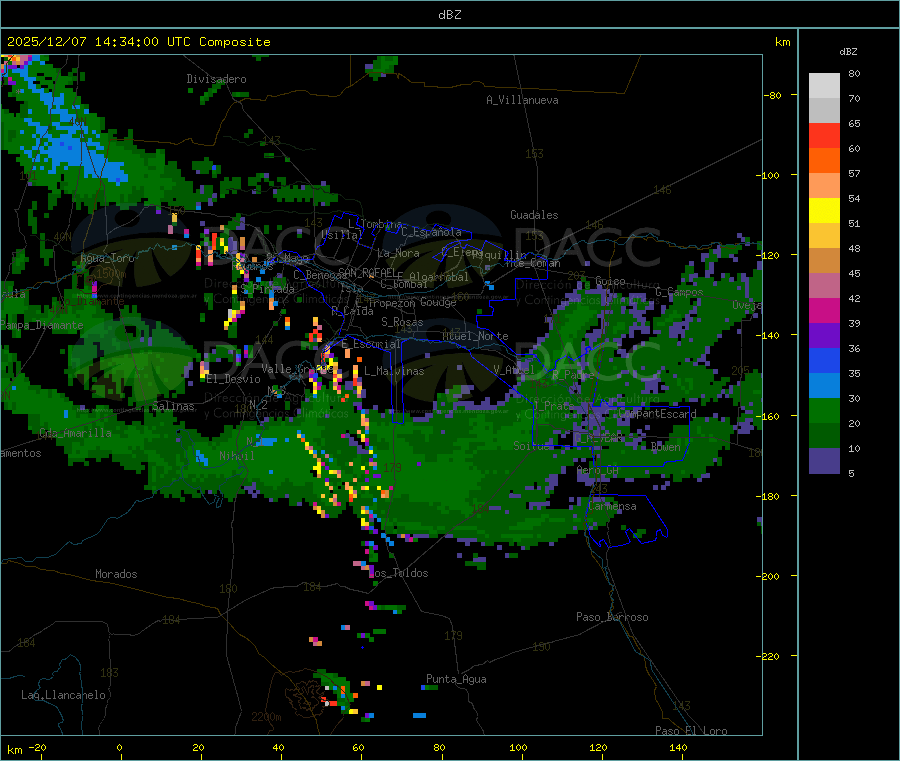
Task: Click the gray 65-70 dBZ legend swatch
Action: (x=824, y=111)
